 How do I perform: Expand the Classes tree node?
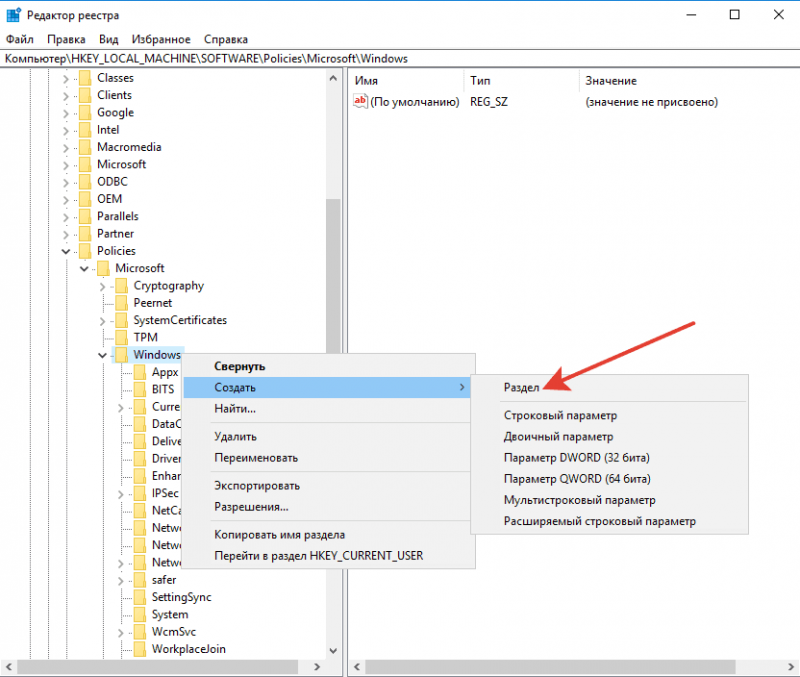[66, 79]
